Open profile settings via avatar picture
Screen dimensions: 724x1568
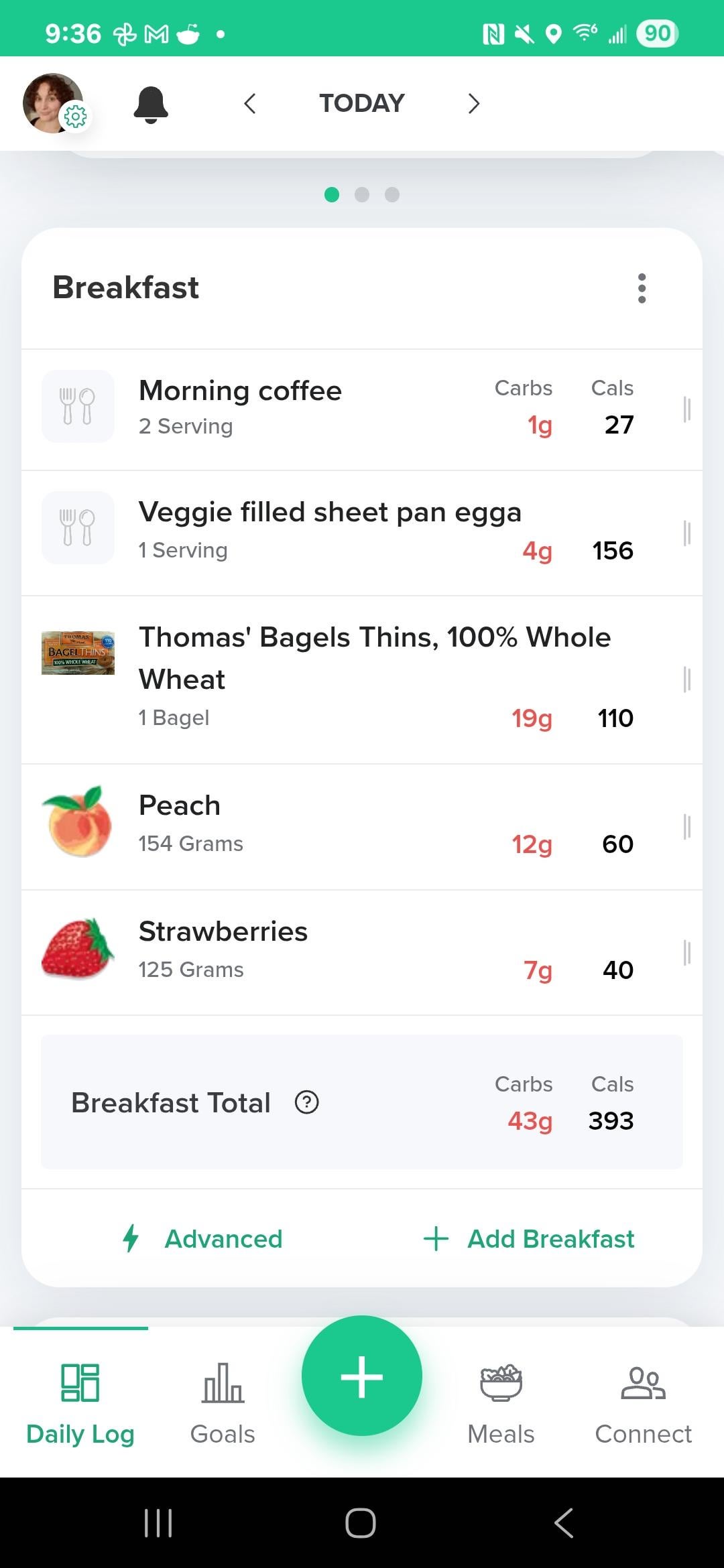tap(53, 103)
